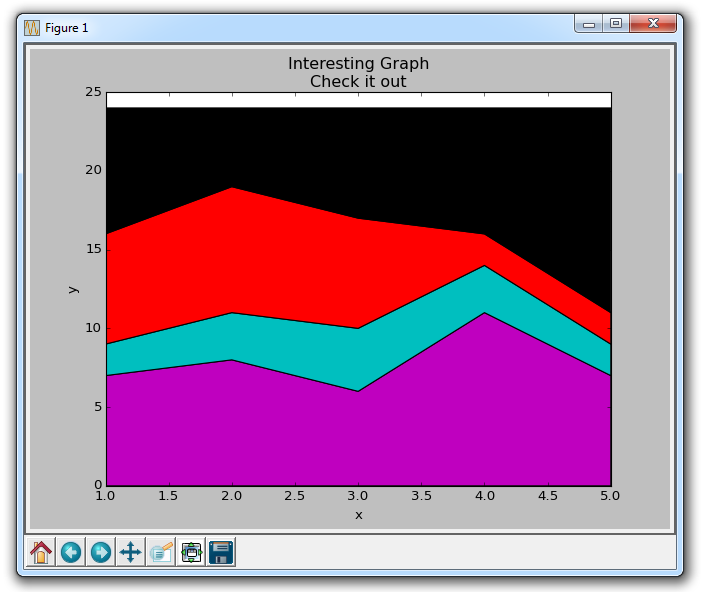Viewport: 704px width, 592px height.
Task: Activate the Zoom to rectangle tool
Action: point(161,551)
